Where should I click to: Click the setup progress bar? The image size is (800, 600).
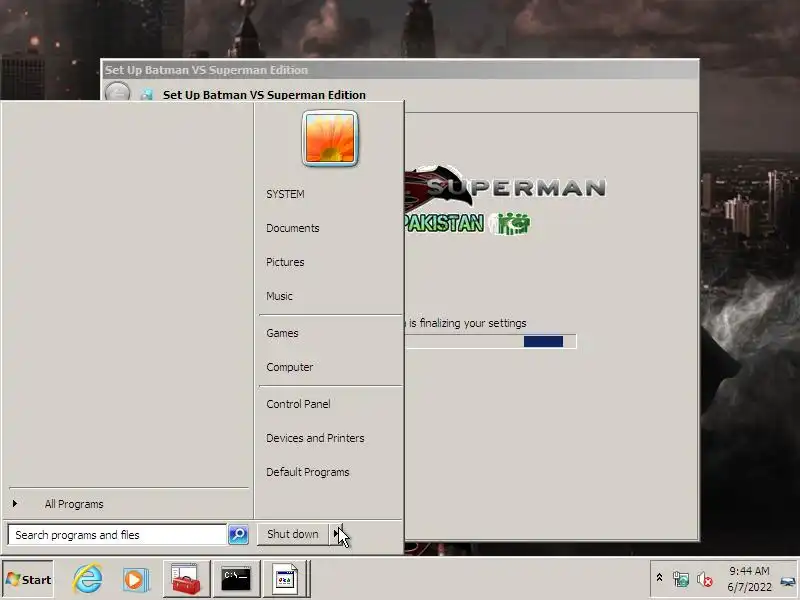coord(491,341)
